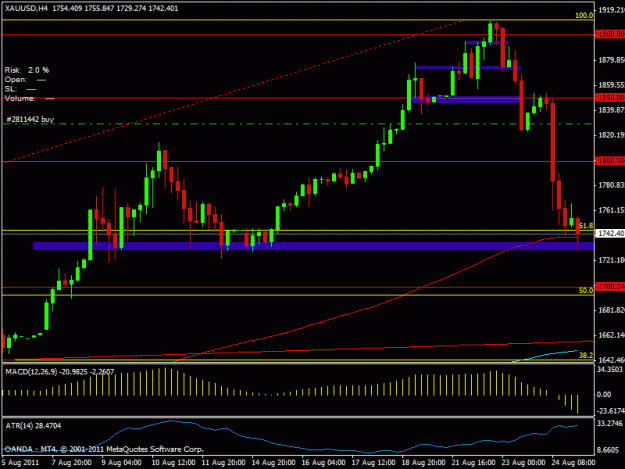Click the Fibonacci 50.0 level label
Viewport: 625px width, 469px height.
click(x=586, y=291)
